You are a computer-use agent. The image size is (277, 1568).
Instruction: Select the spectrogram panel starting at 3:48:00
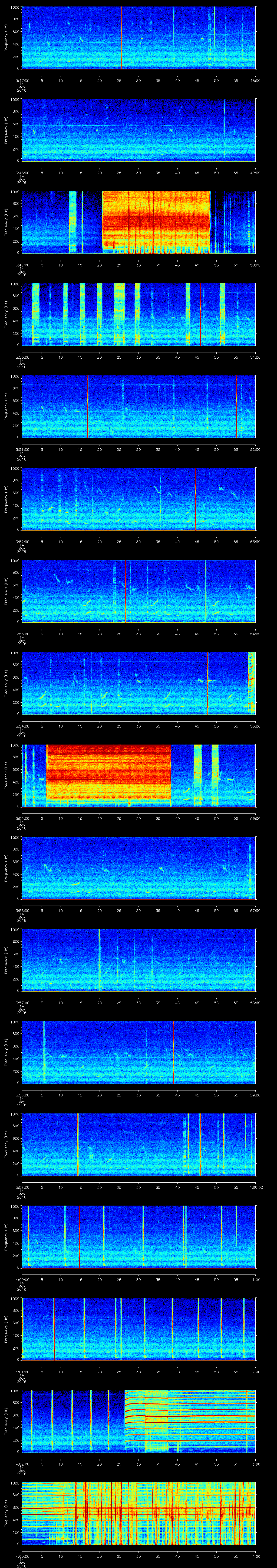(139, 130)
